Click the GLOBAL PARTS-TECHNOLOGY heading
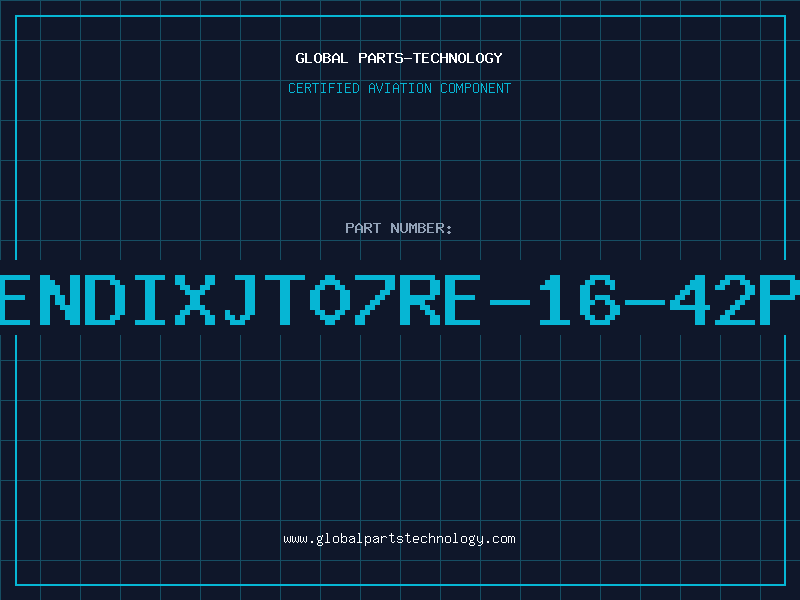The height and width of the screenshot is (600, 800). (399, 58)
